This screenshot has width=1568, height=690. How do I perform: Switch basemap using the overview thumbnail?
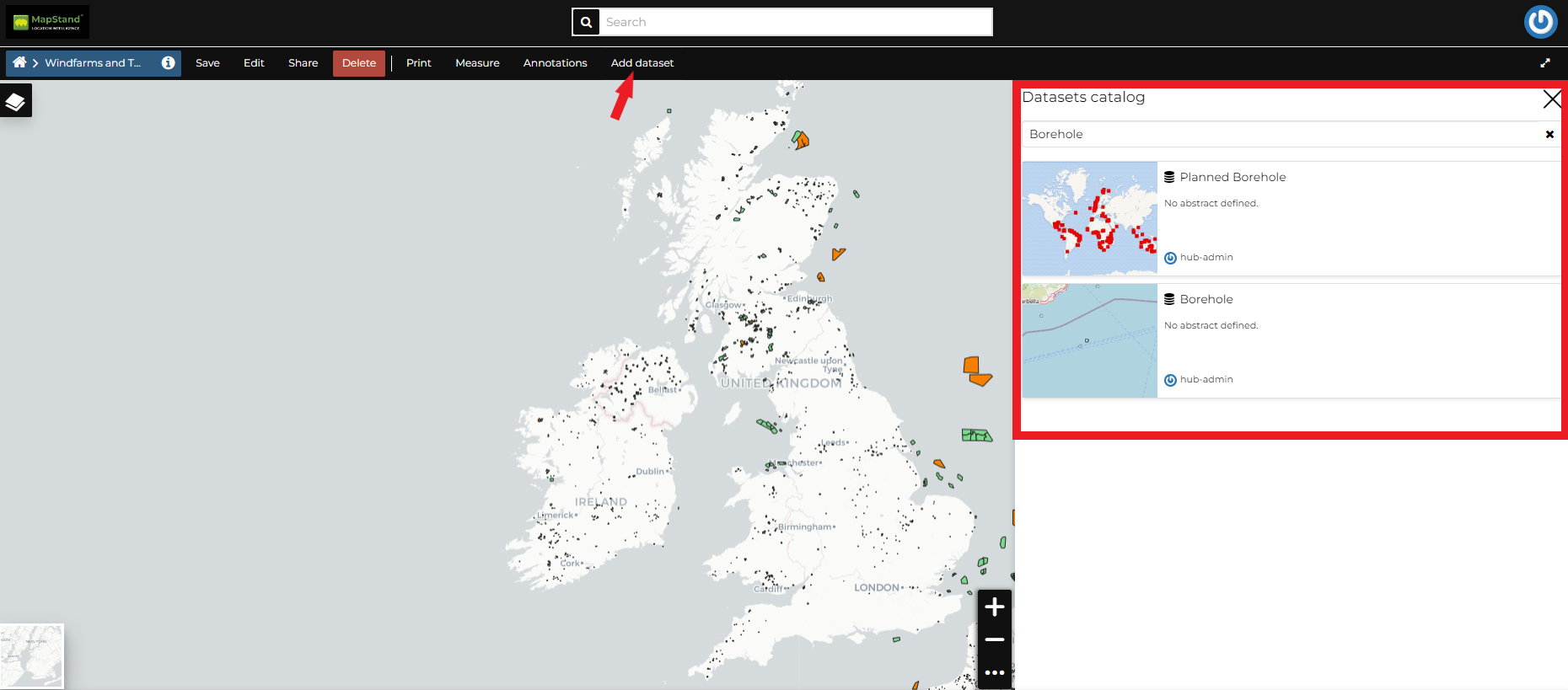(32, 655)
